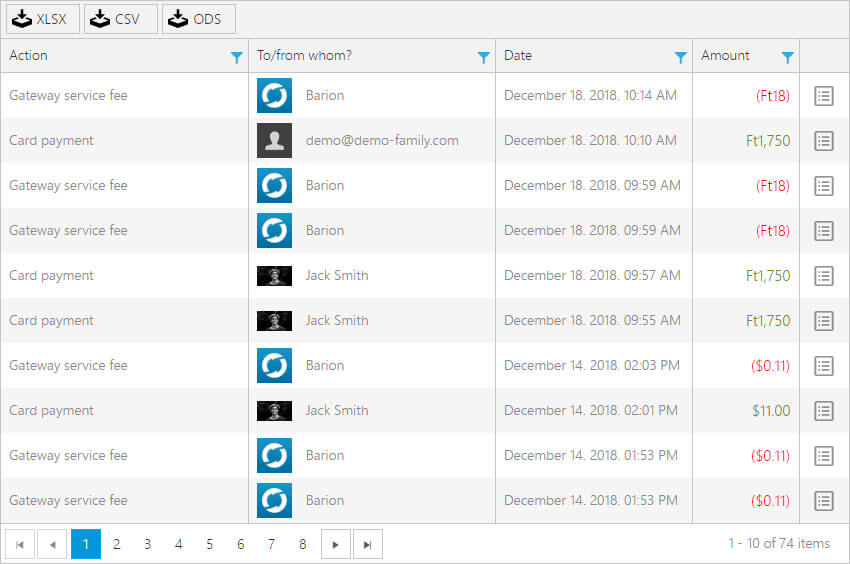Image resolution: width=850 pixels, height=564 pixels.
Task: Open filter for the Action column
Action: (x=236, y=58)
